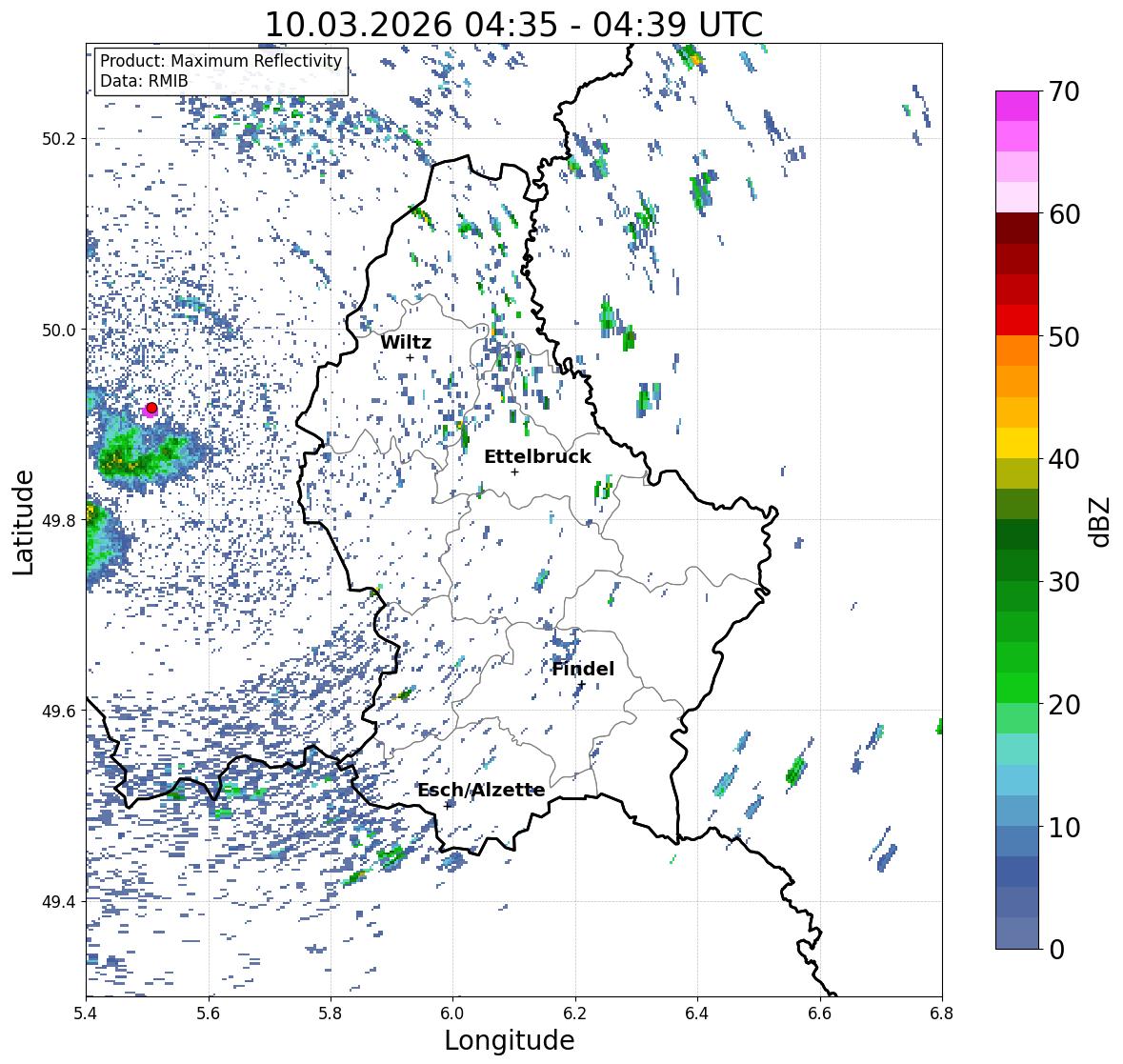The image size is (1123, 1064).
Task: Click the 6.4 longitude tick label
Action: (x=697, y=1013)
